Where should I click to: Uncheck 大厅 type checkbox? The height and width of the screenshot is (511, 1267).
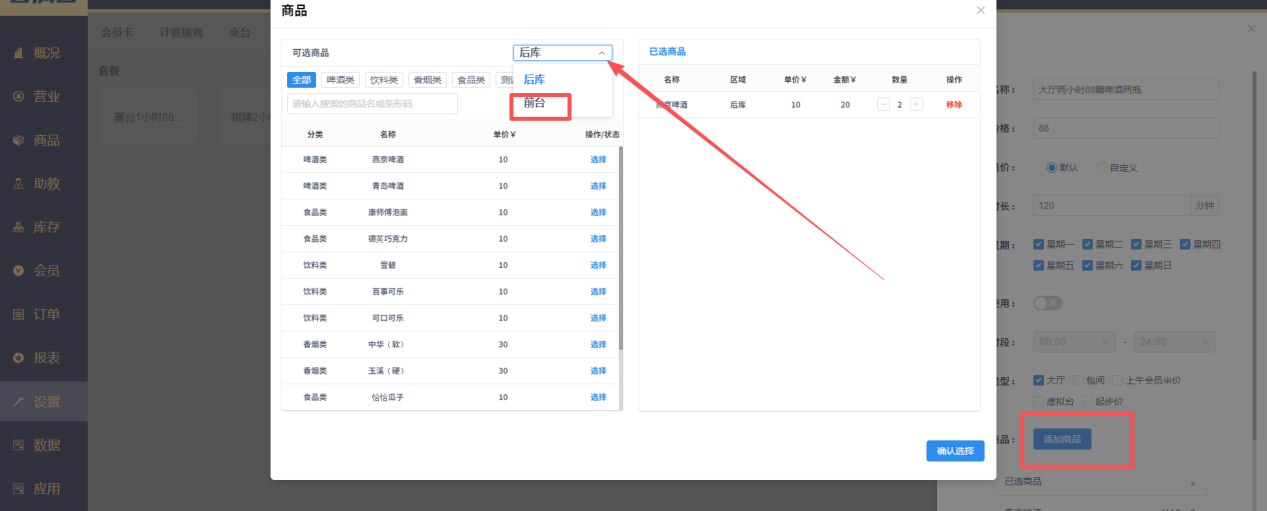tap(1039, 380)
